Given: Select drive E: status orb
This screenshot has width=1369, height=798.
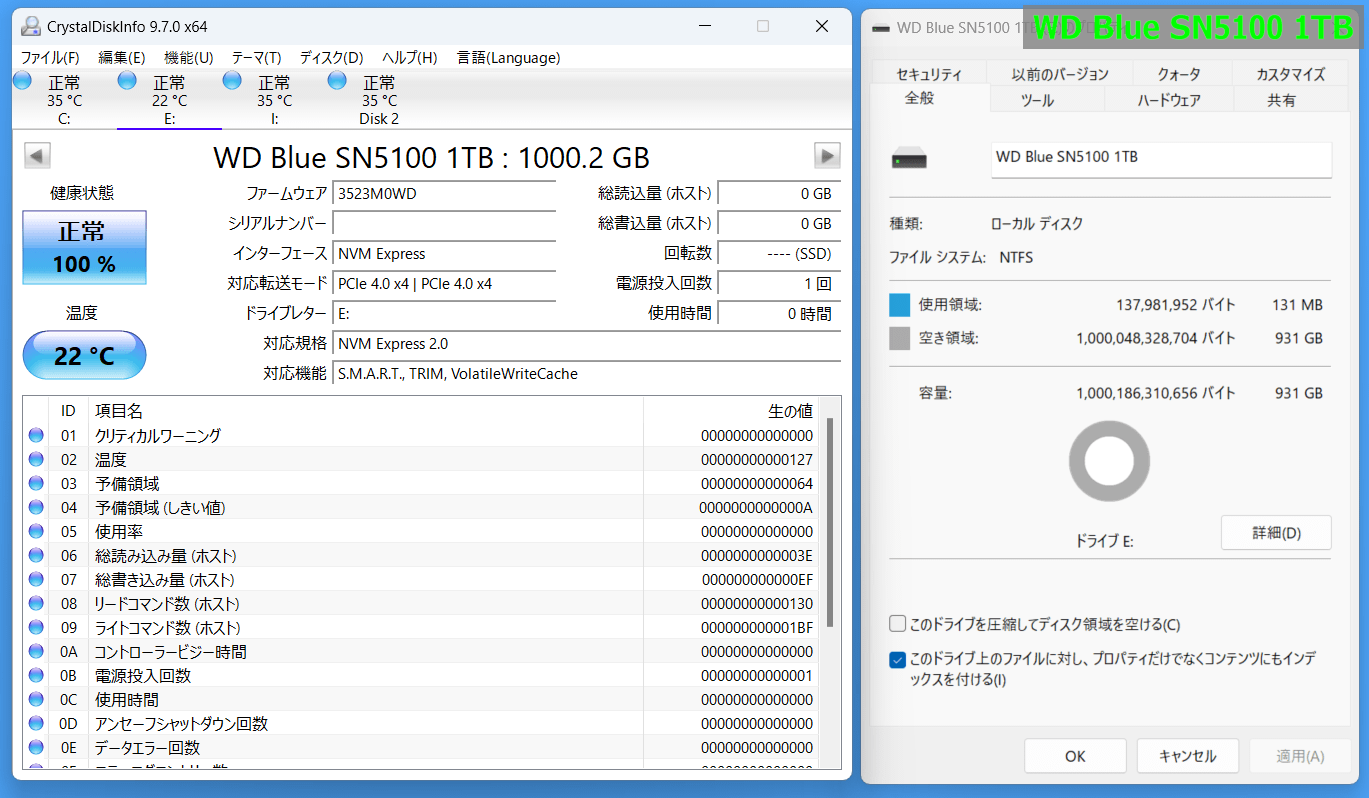Looking at the screenshot, I should 127,80.
